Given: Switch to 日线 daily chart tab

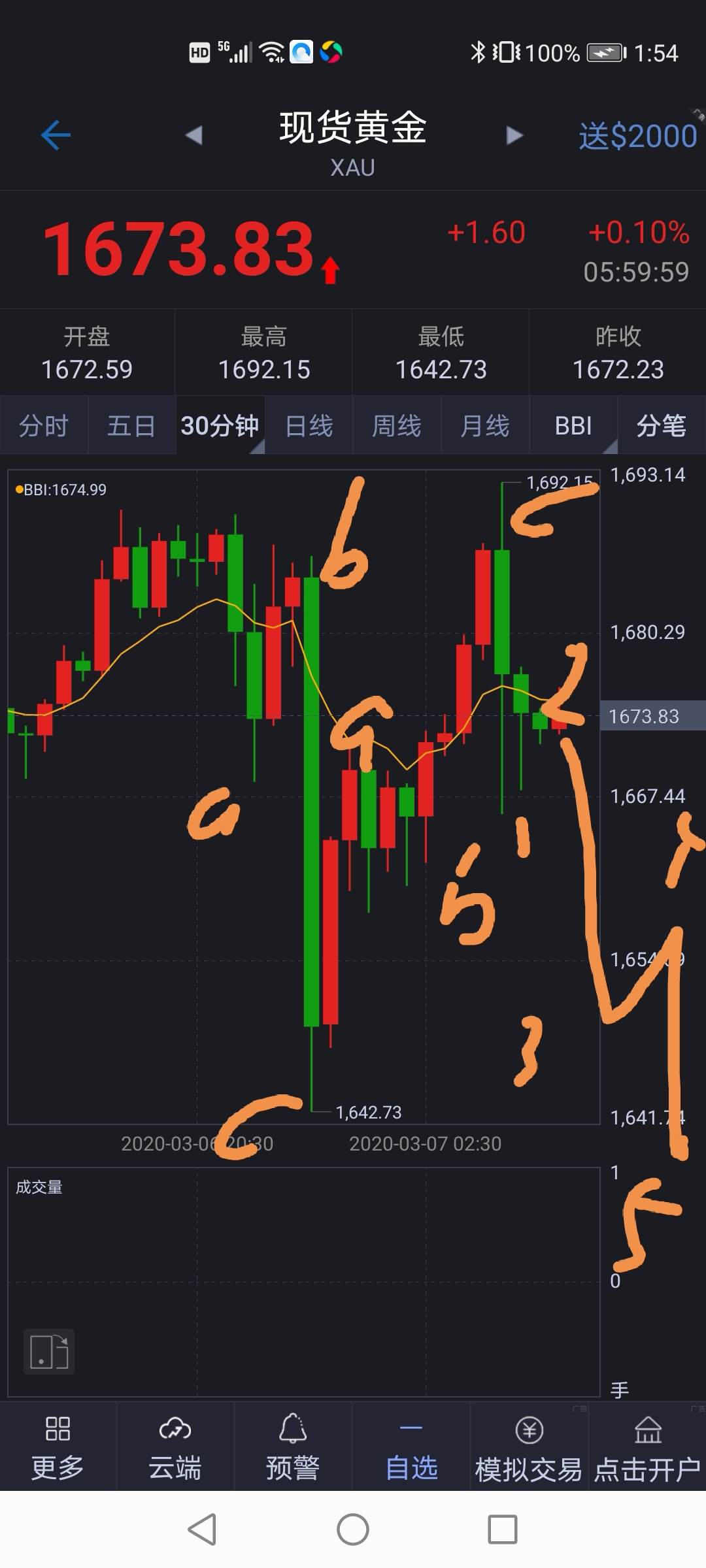Looking at the screenshot, I should (309, 425).
